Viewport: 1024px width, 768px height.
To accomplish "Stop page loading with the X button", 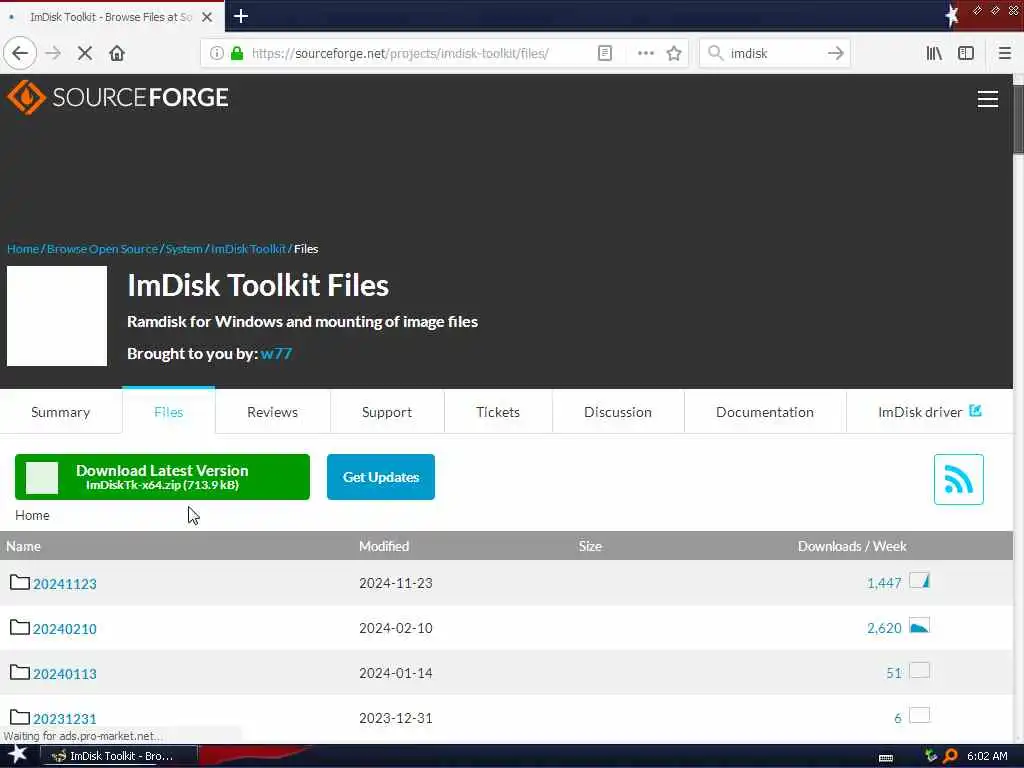I will 85,54.
